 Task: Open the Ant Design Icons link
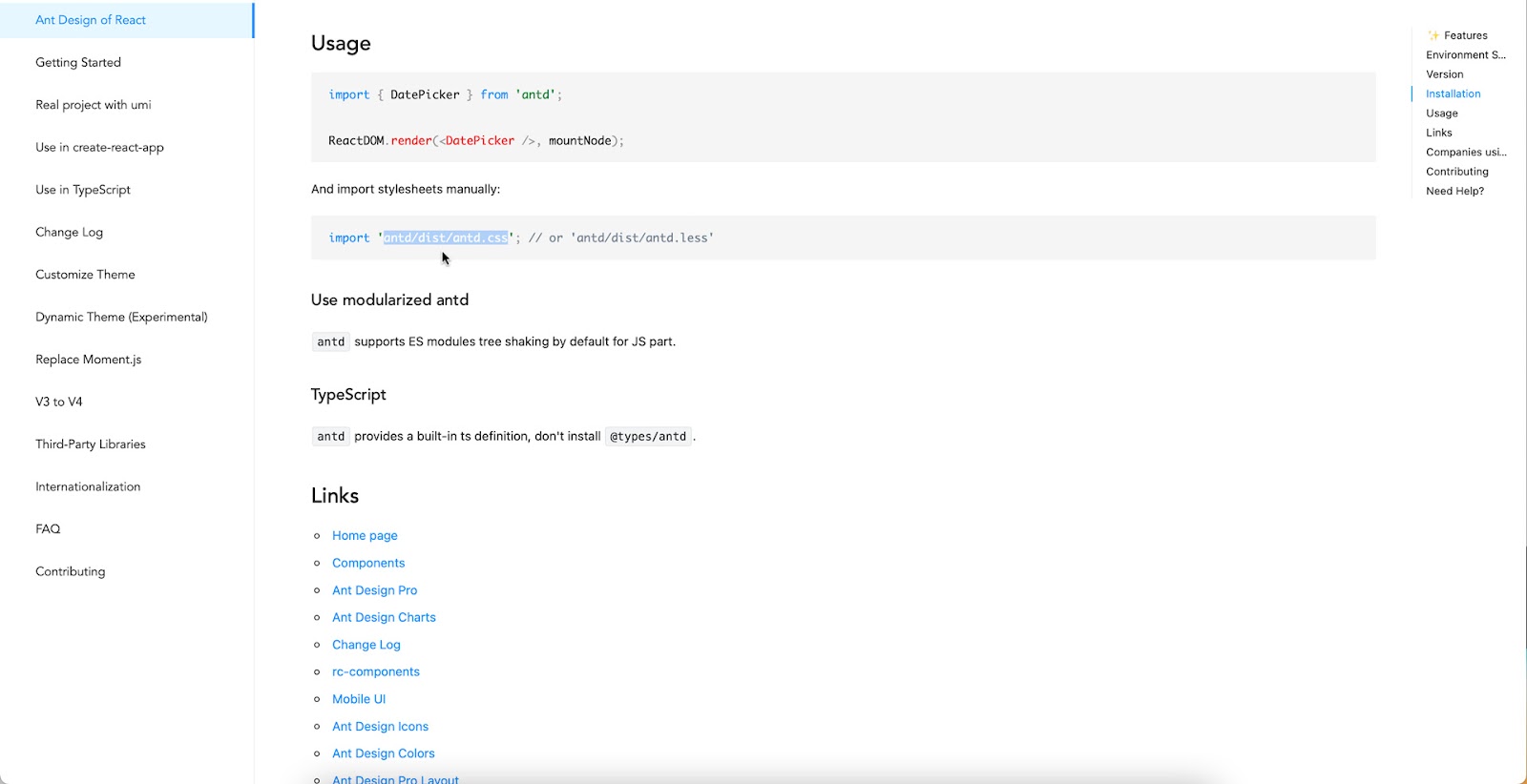click(380, 727)
